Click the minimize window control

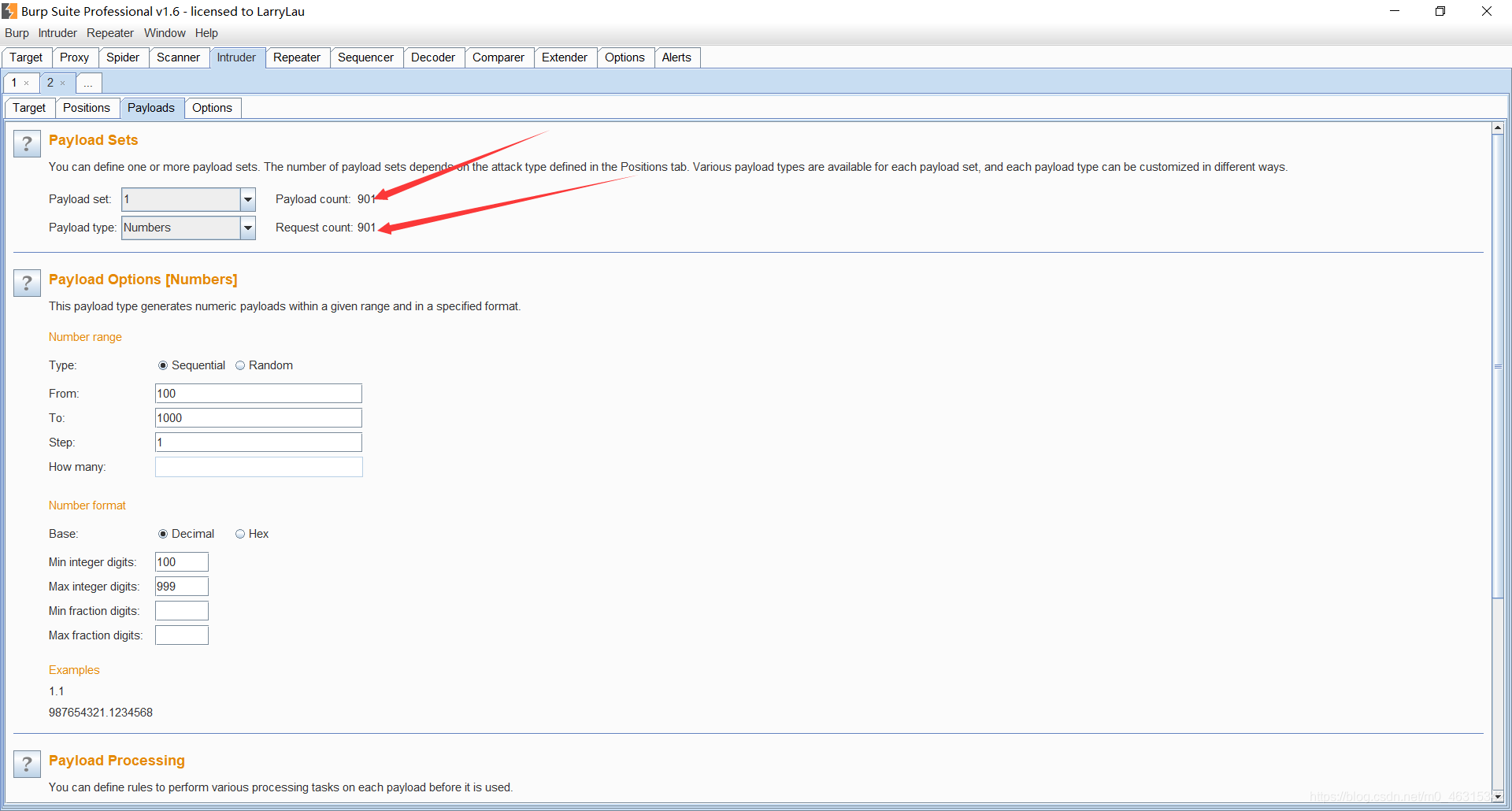[1394, 10]
